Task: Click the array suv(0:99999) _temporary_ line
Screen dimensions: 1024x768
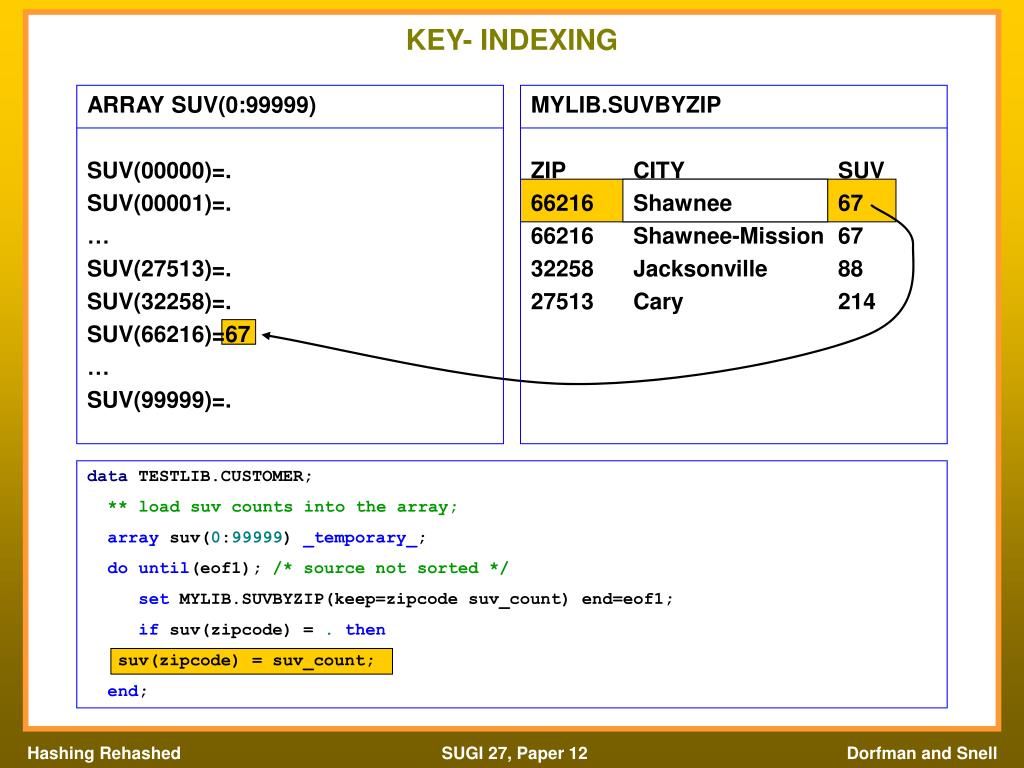Action: pyautogui.click(x=266, y=537)
